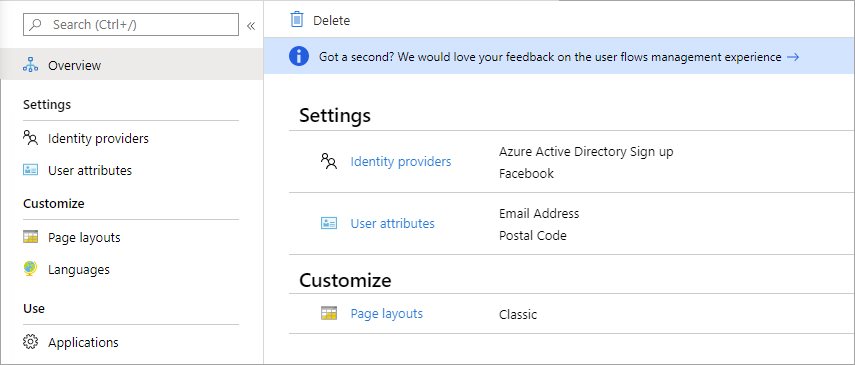The height and width of the screenshot is (365, 855).
Task: Click the blue info circle icon
Action: tap(299, 56)
